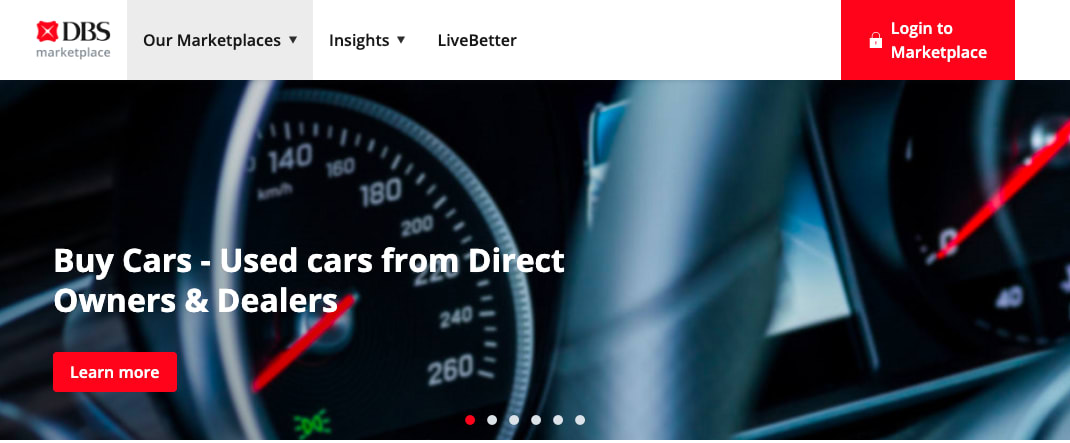Jump to the fourth carousel slide dot

536,420
